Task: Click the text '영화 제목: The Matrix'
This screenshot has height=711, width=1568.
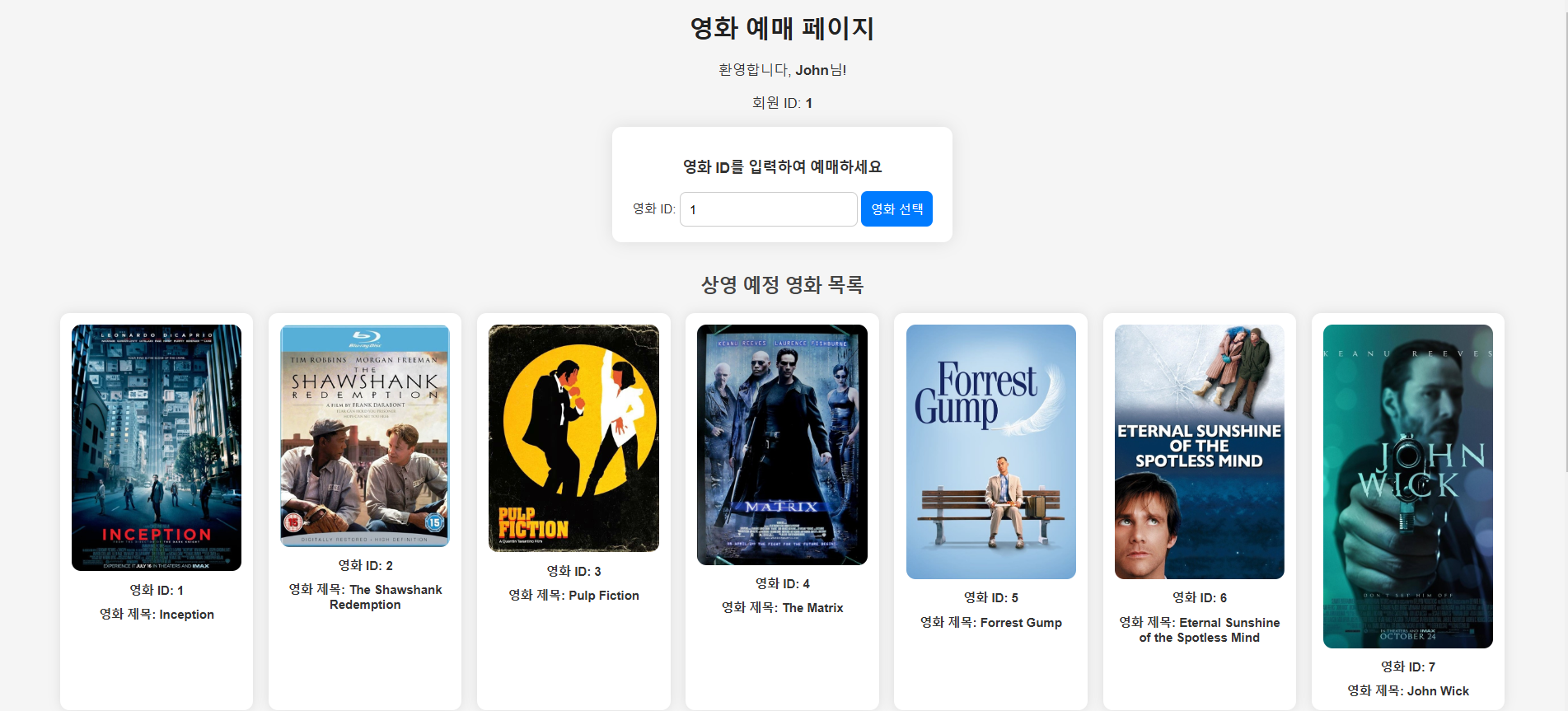Action: 782,608
